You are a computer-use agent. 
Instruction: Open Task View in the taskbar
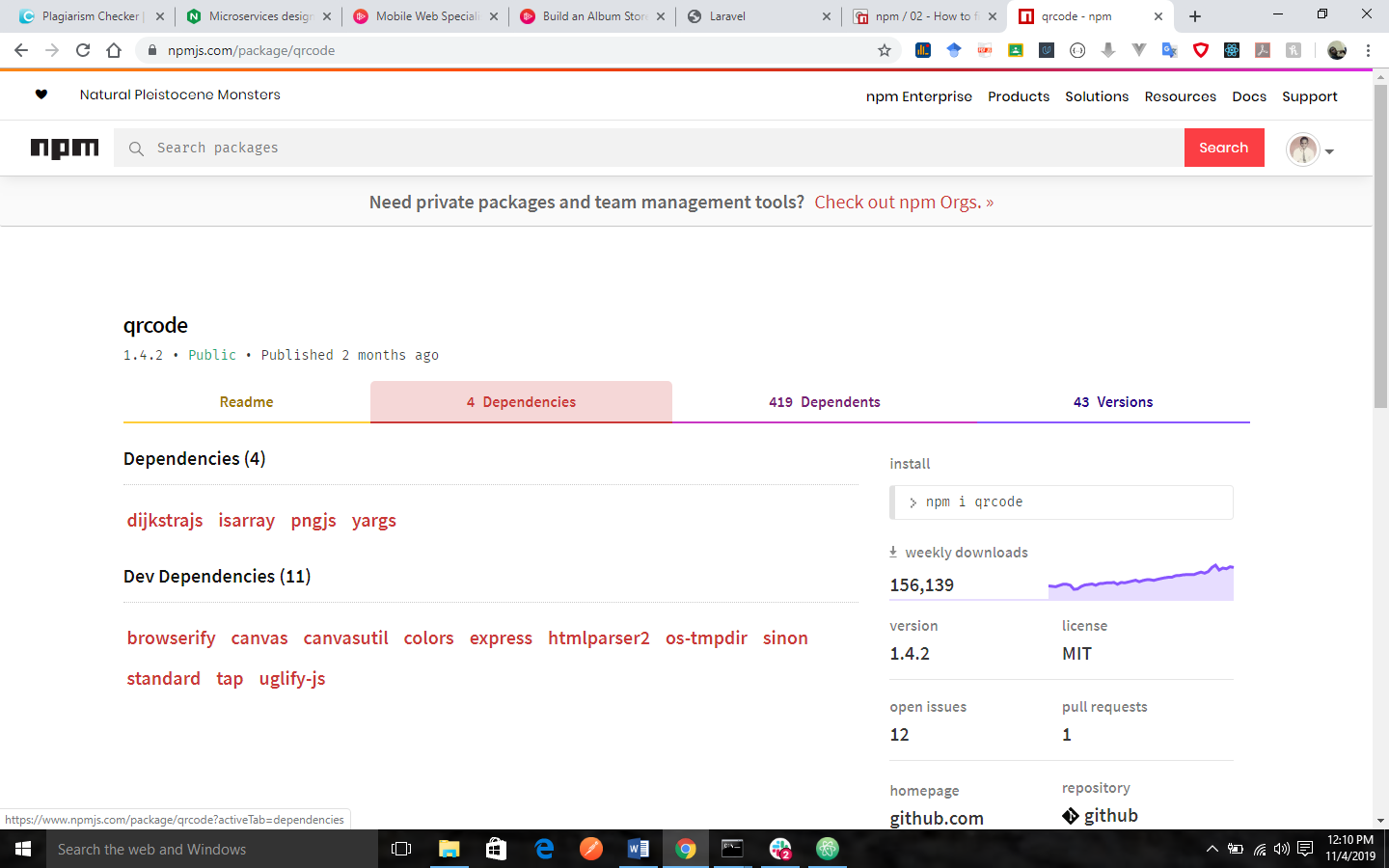[x=401, y=849]
